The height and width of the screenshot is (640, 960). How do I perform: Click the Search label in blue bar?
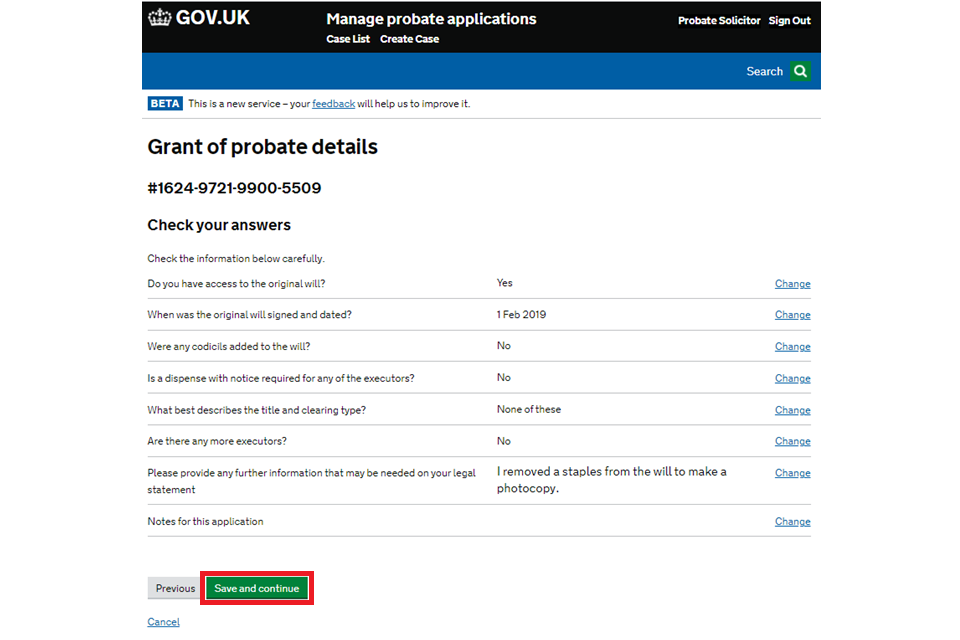(x=764, y=72)
